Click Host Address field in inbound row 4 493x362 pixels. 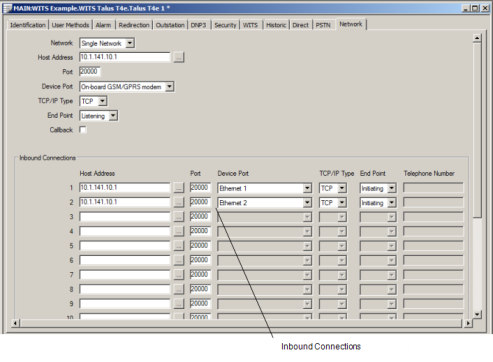tap(125, 231)
